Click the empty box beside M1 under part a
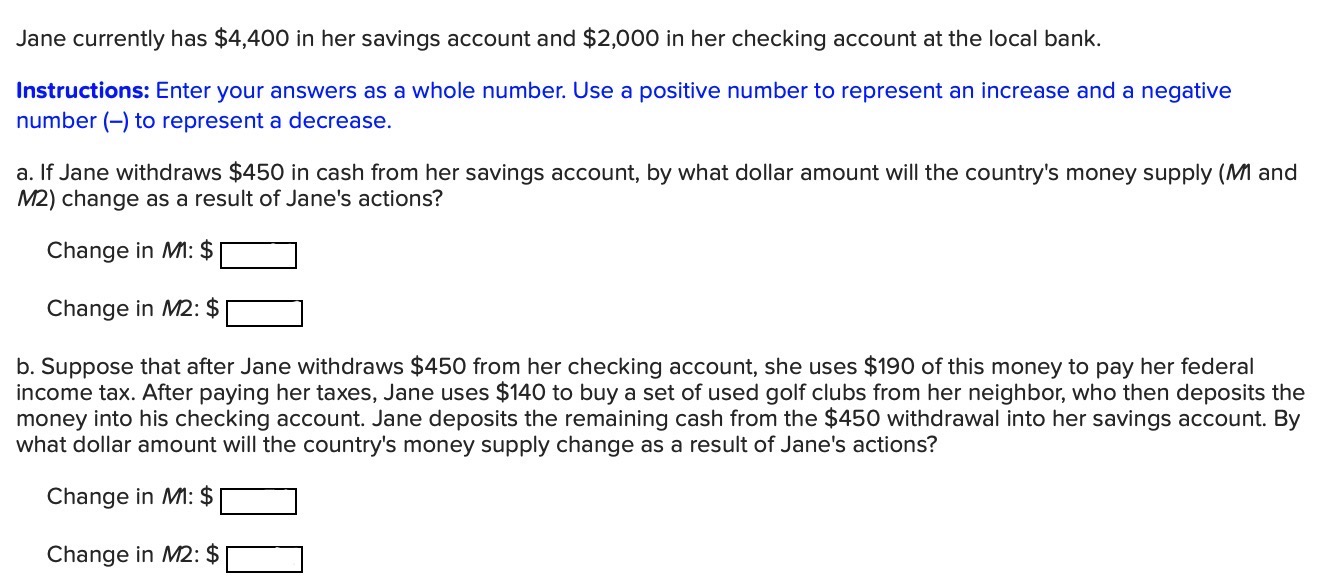The image size is (1334, 588). tap(258, 254)
